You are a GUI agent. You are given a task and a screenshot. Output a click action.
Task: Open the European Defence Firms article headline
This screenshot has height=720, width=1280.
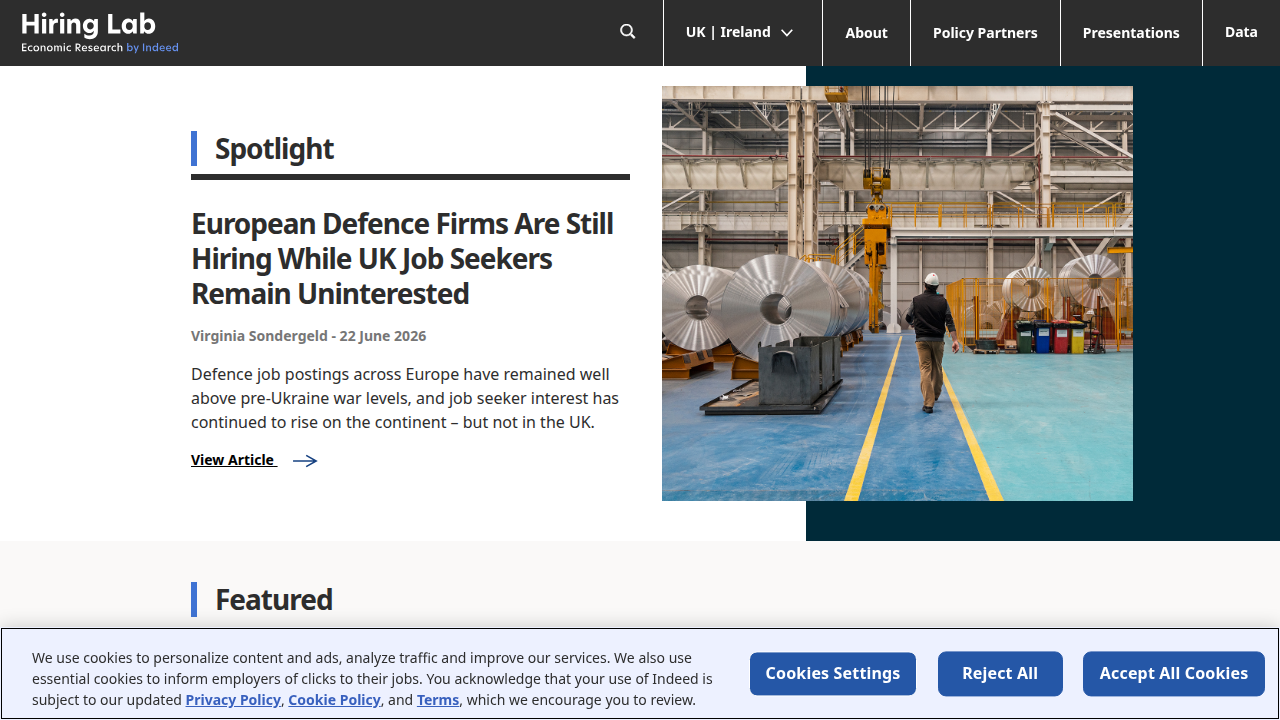[x=402, y=258]
